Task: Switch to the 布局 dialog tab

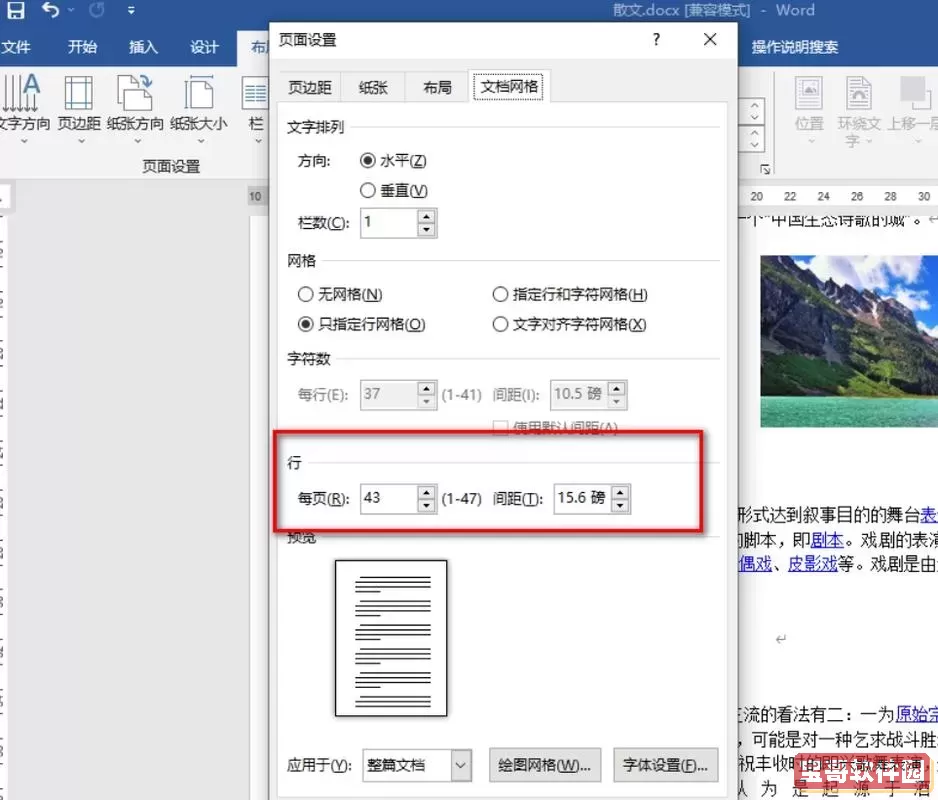Action: [x=437, y=87]
